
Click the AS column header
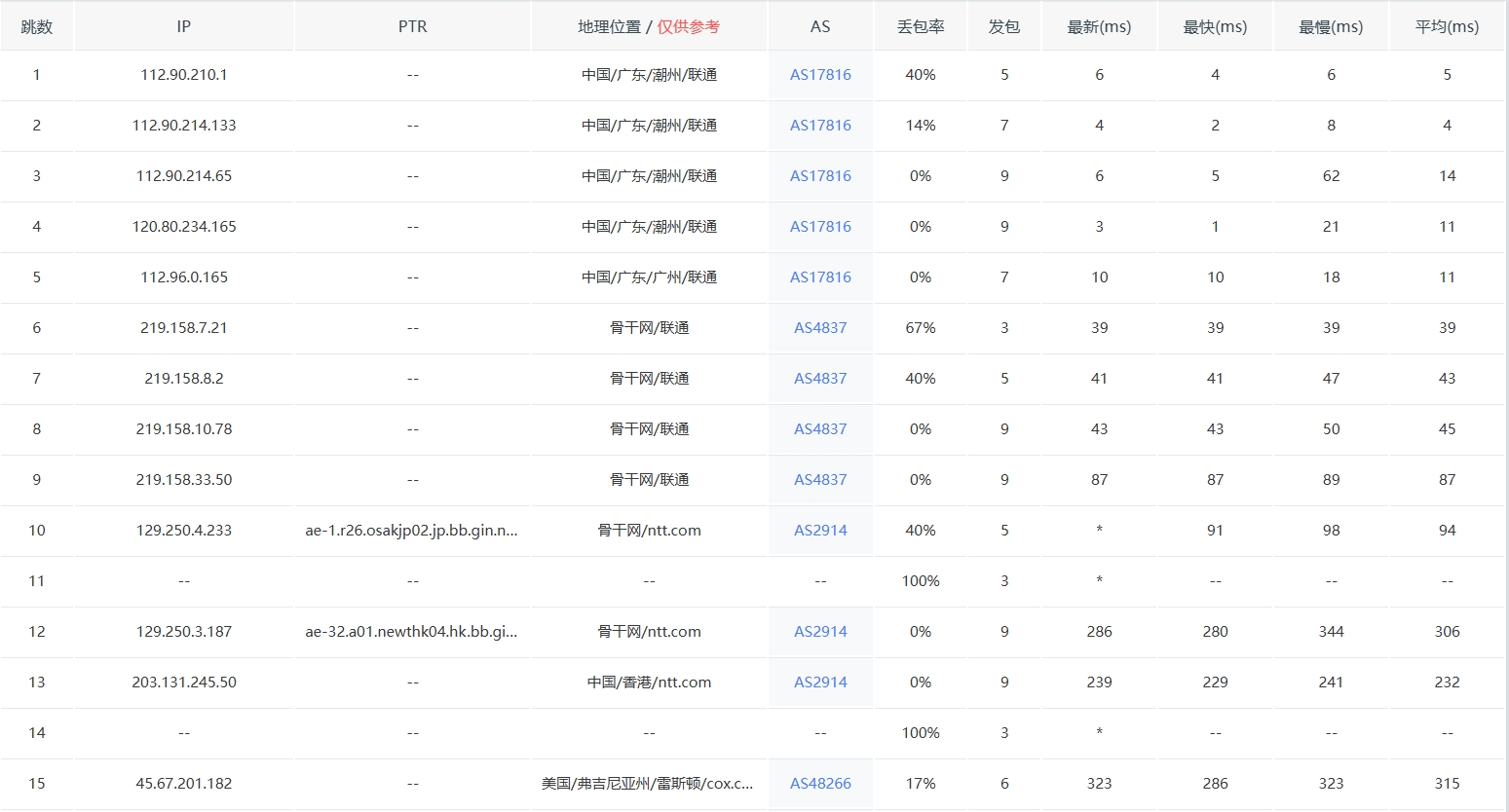click(x=820, y=27)
